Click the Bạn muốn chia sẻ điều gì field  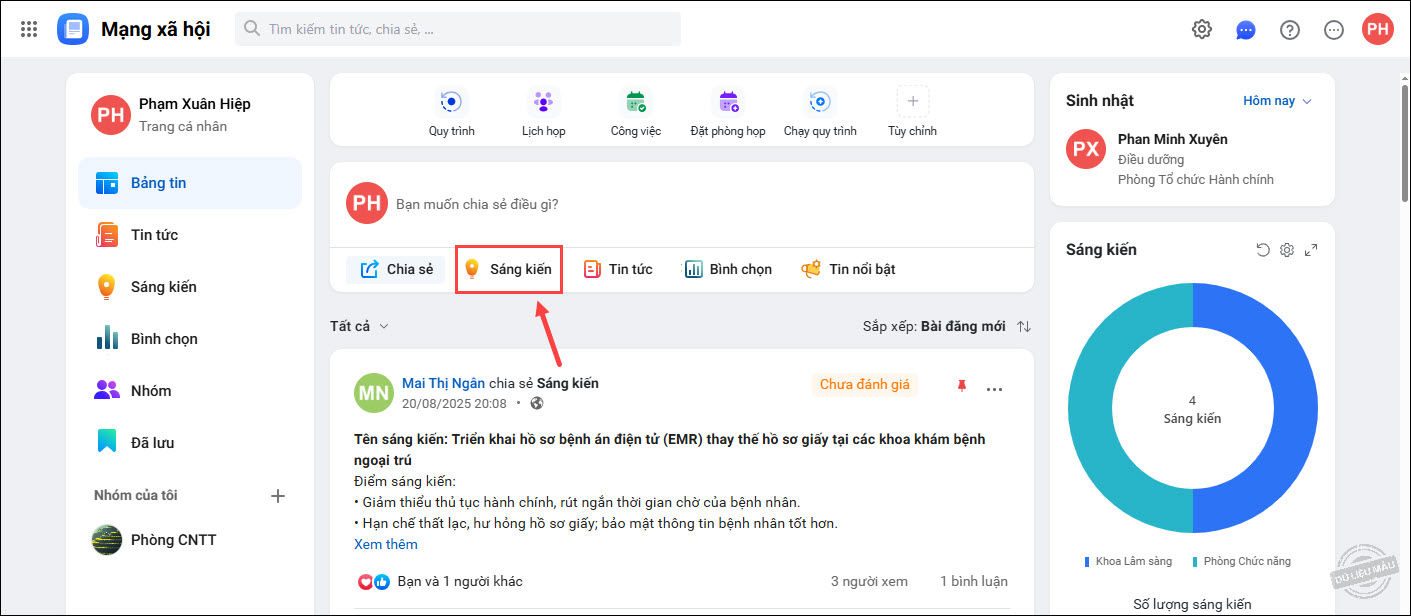pyautogui.click(x=477, y=204)
